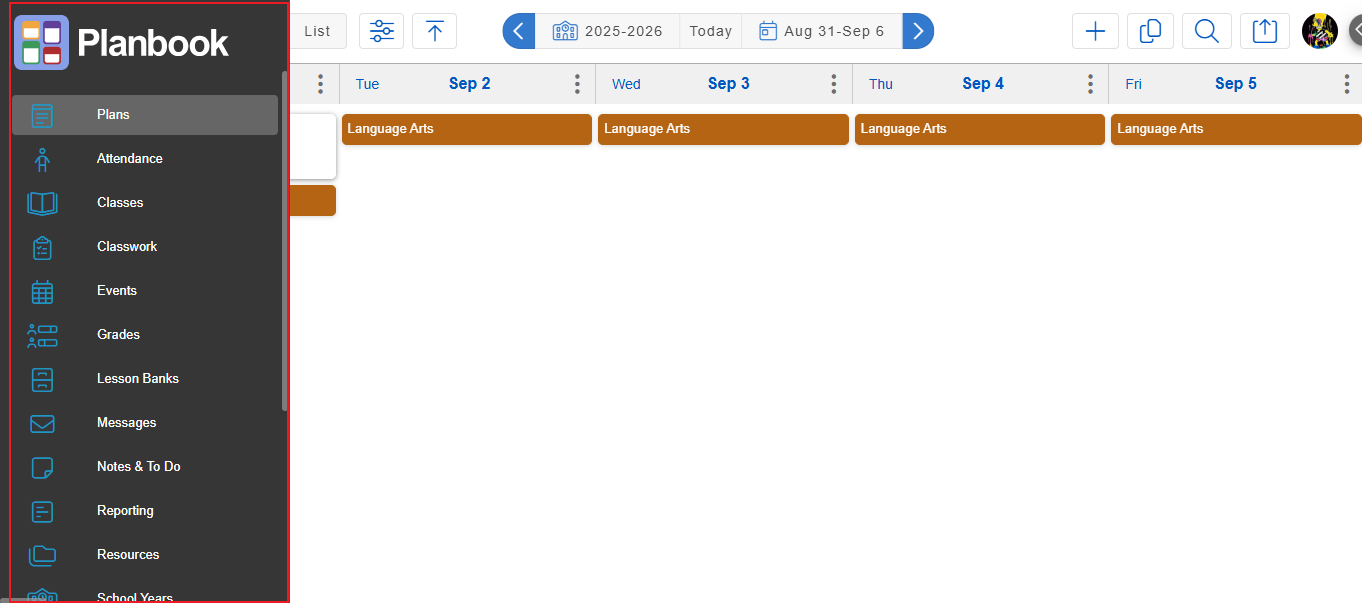Open Wed Sep 3 day options menu
The image size is (1362, 603).
(834, 84)
